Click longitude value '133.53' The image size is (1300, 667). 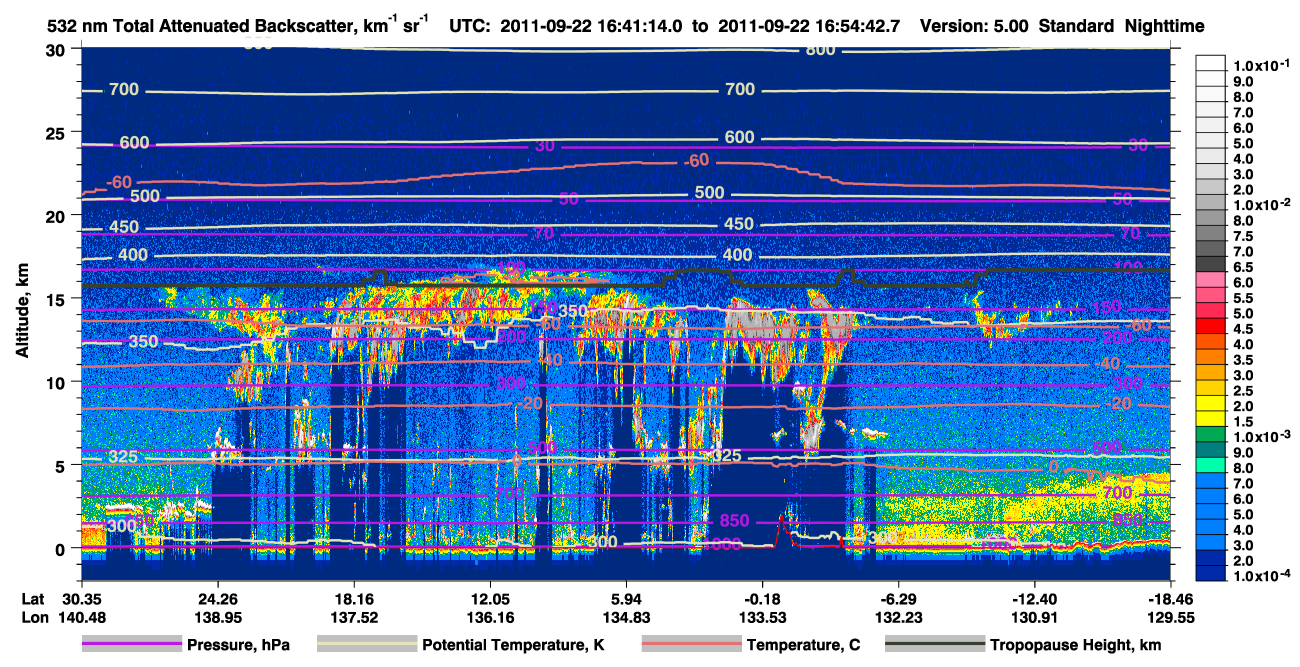[x=762, y=617]
